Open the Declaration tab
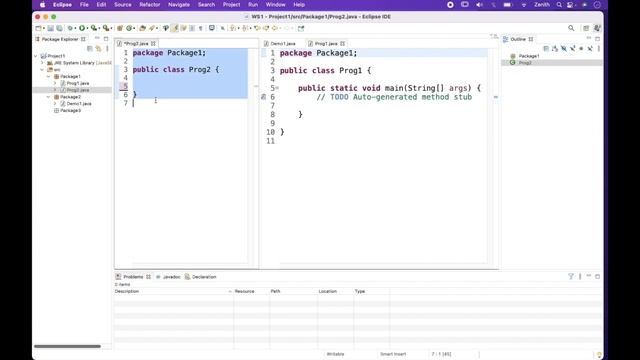 click(x=200, y=277)
